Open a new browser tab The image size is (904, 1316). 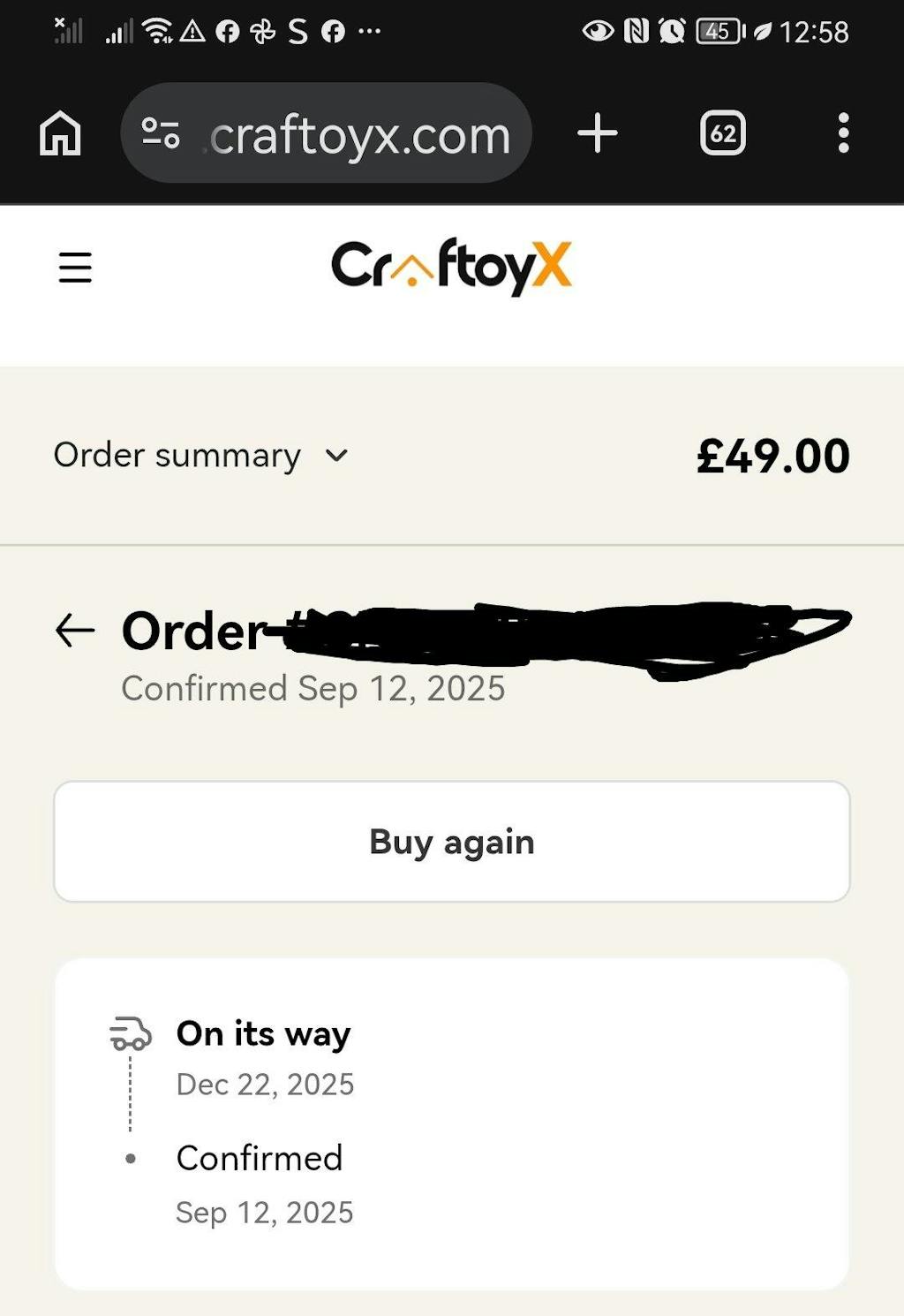coord(598,133)
